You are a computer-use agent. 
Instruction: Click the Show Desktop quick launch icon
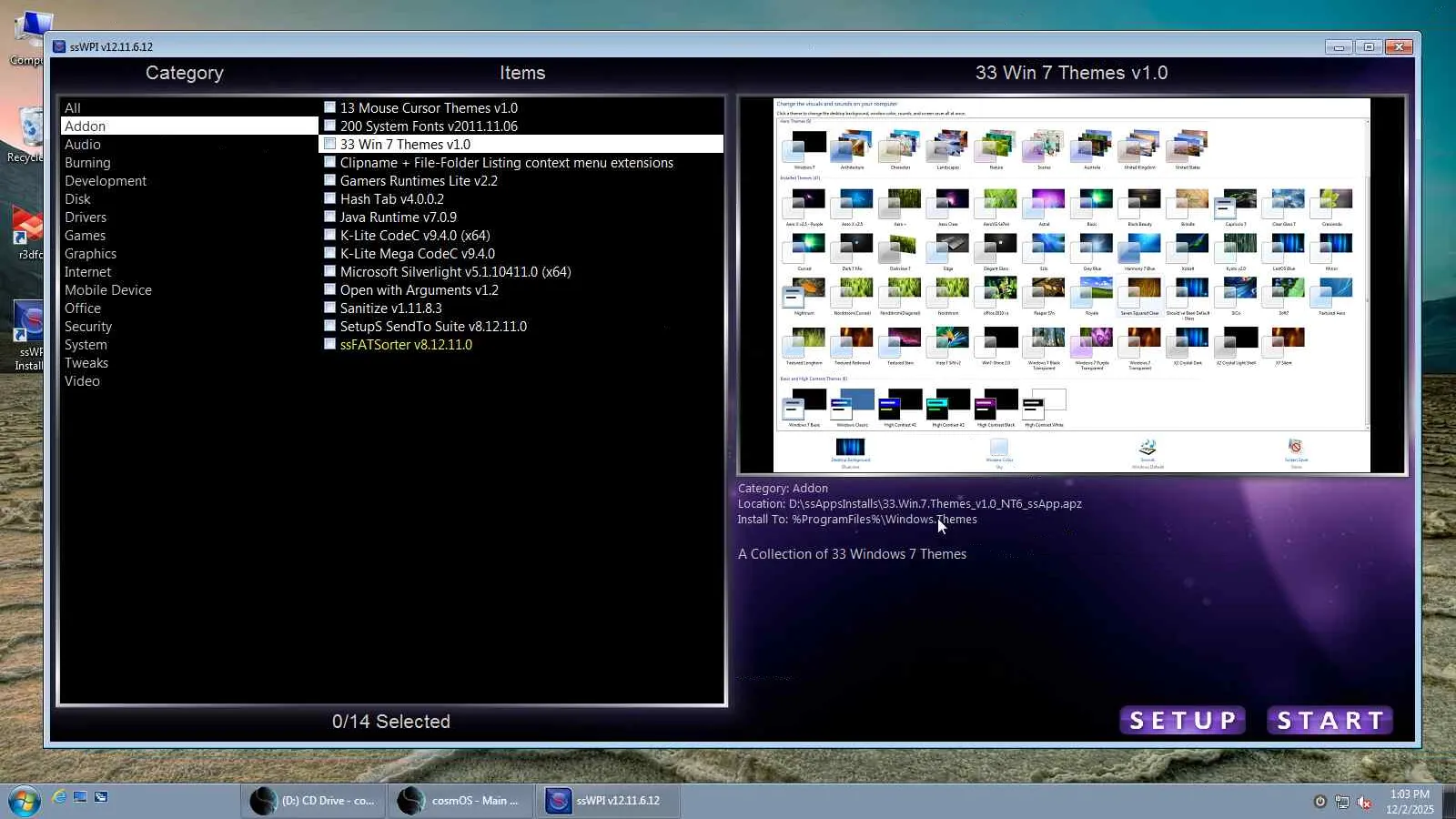point(80,797)
